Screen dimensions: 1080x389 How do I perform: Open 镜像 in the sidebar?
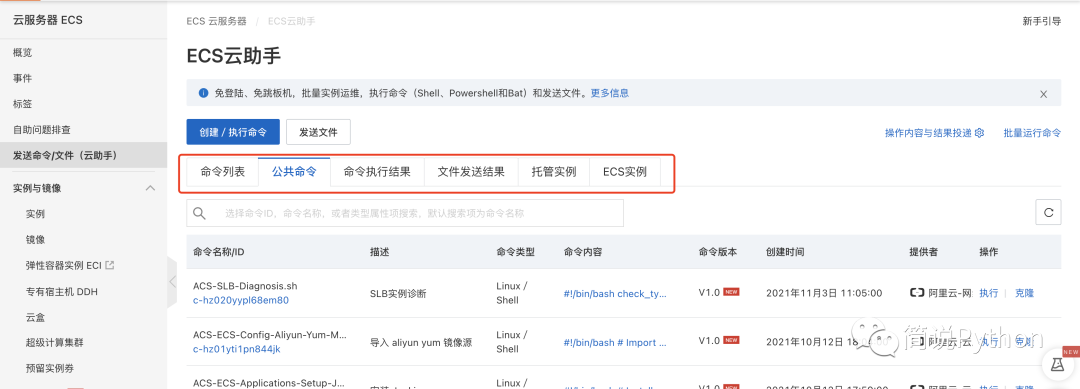35,240
